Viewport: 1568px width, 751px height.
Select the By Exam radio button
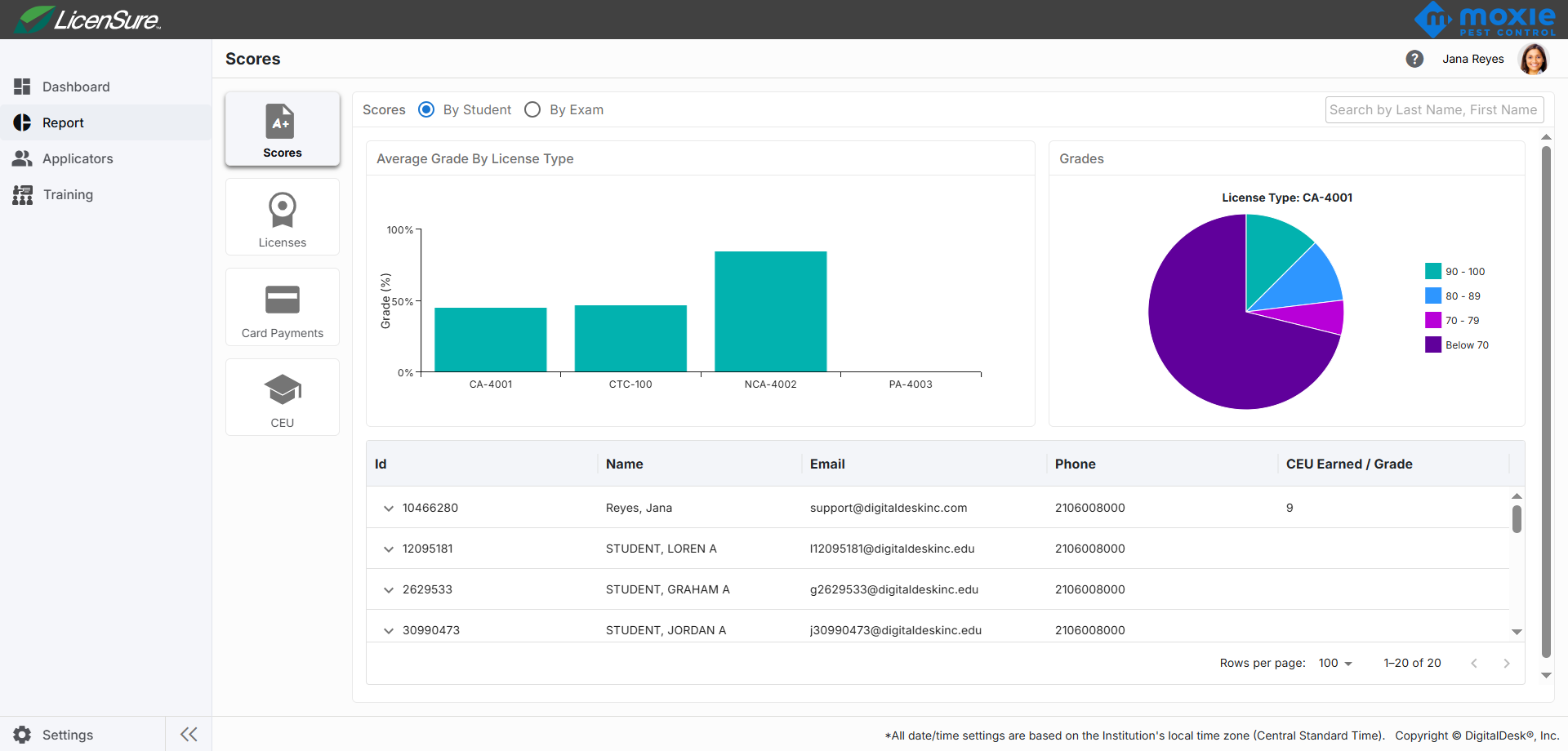point(532,109)
